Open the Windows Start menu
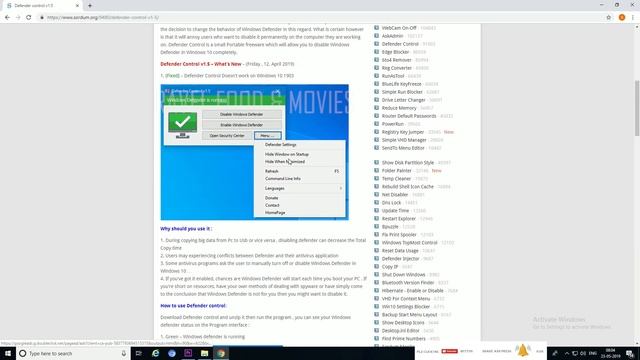This screenshot has width=640, height=360. click(8, 353)
